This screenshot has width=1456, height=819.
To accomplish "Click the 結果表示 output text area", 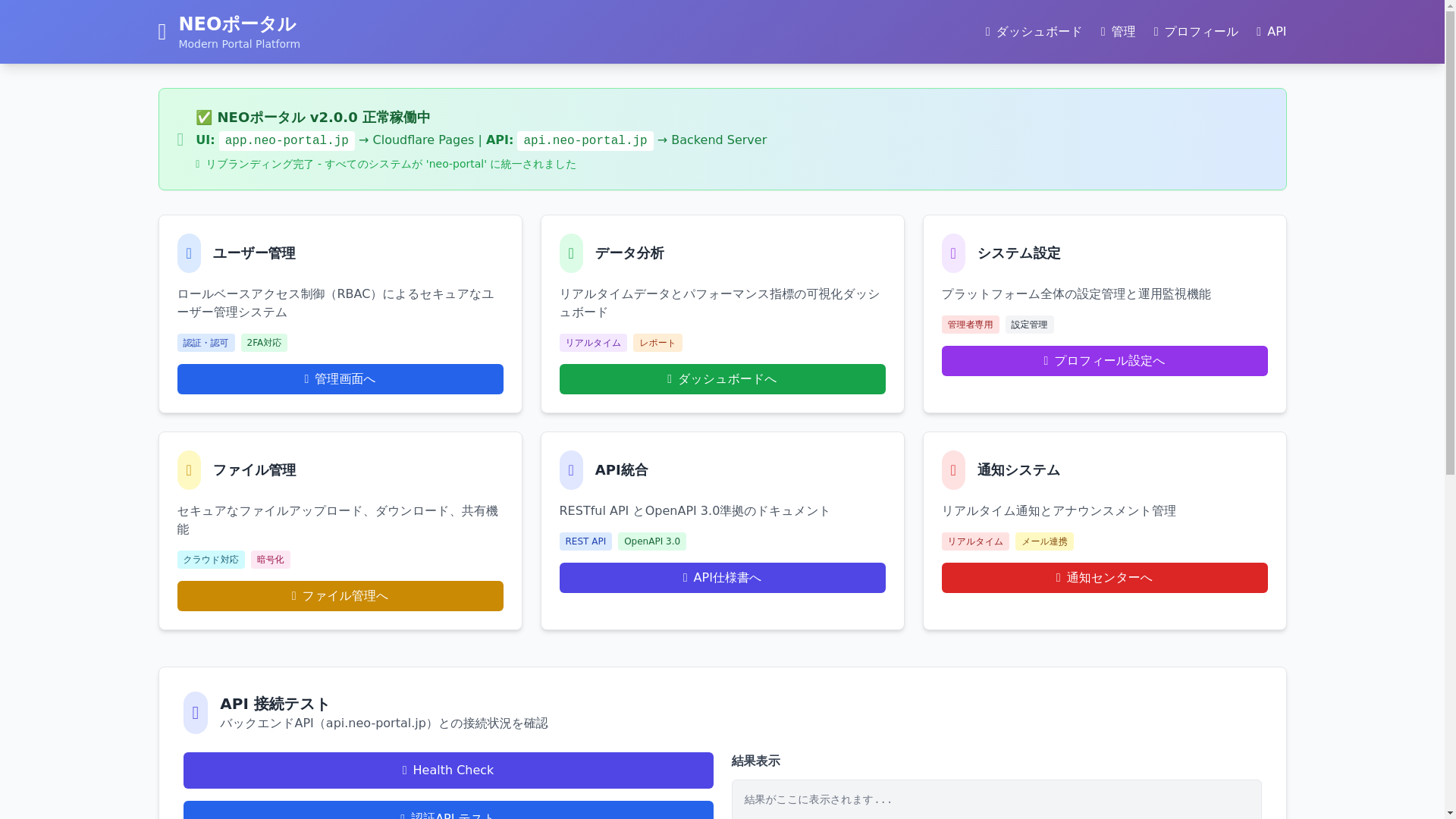I will click(996, 800).
